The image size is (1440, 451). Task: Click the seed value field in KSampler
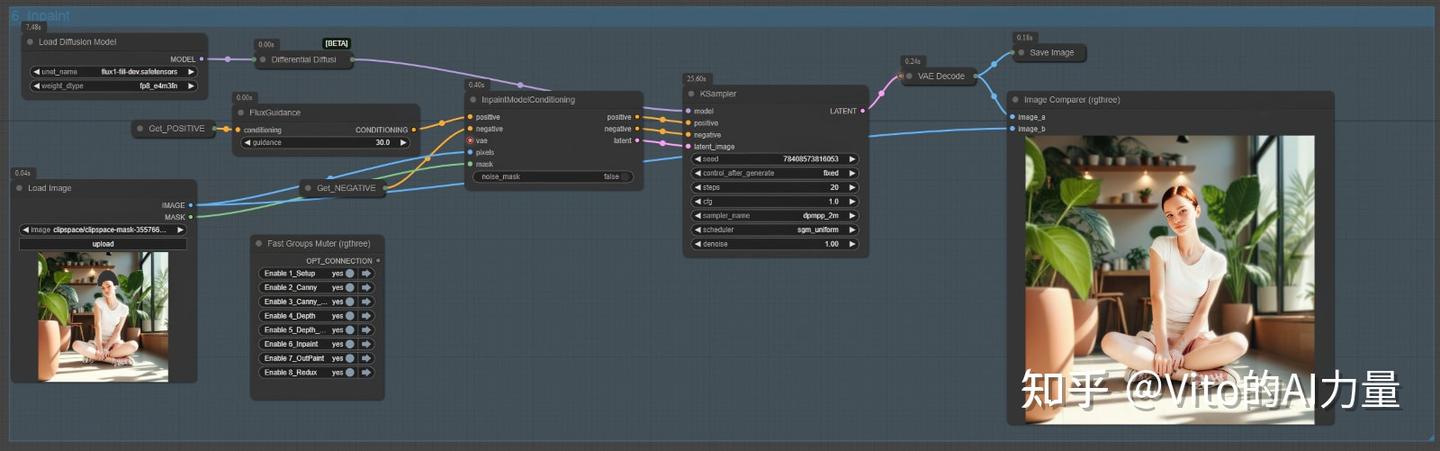[775, 159]
